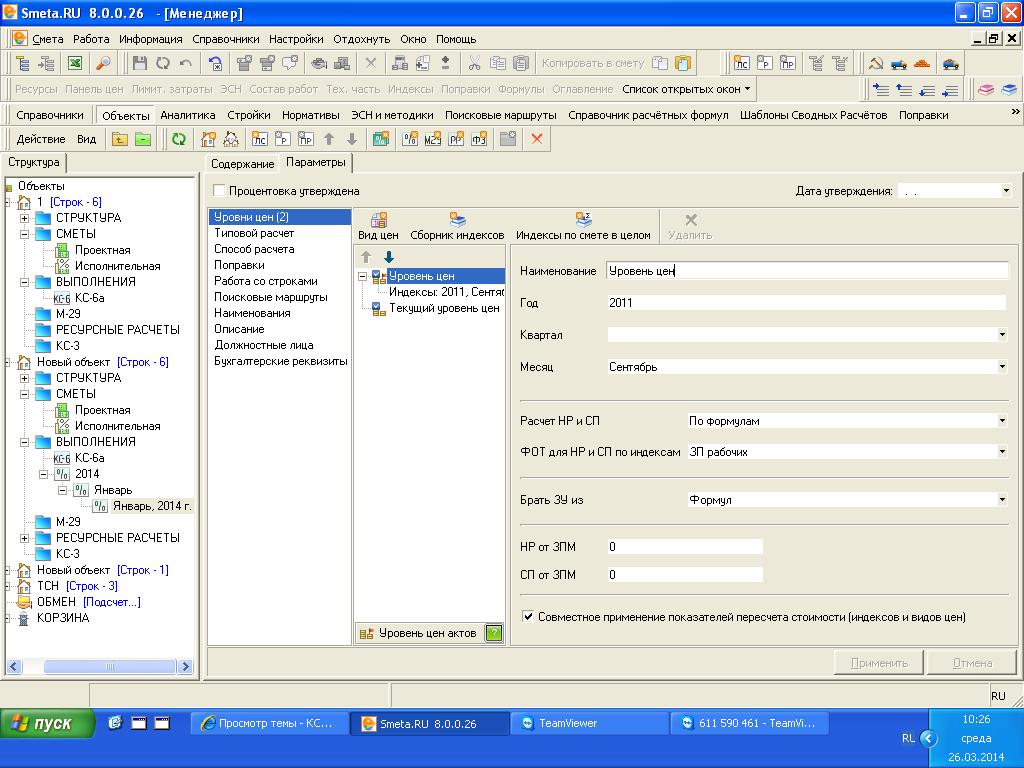Open Дата утверждения date dropdown
This screenshot has height=768, width=1024.
[x=1006, y=191]
